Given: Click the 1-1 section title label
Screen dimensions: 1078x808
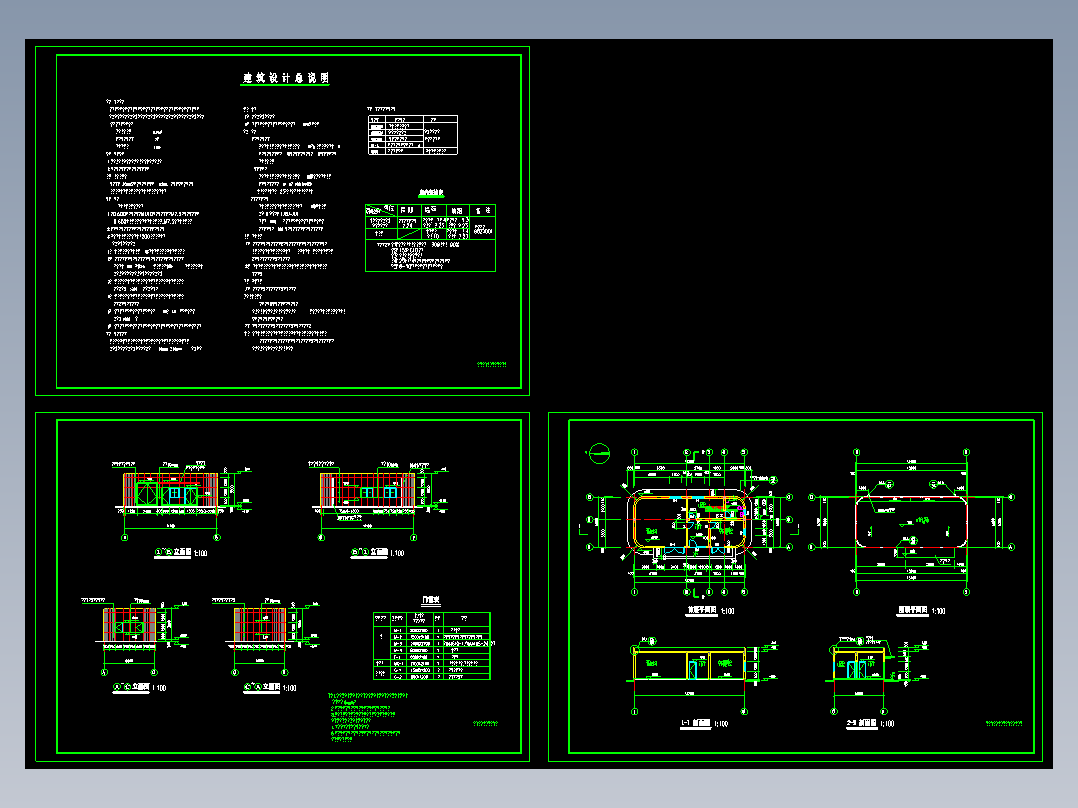Looking at the screenshot, I should [x=704, y=724].
